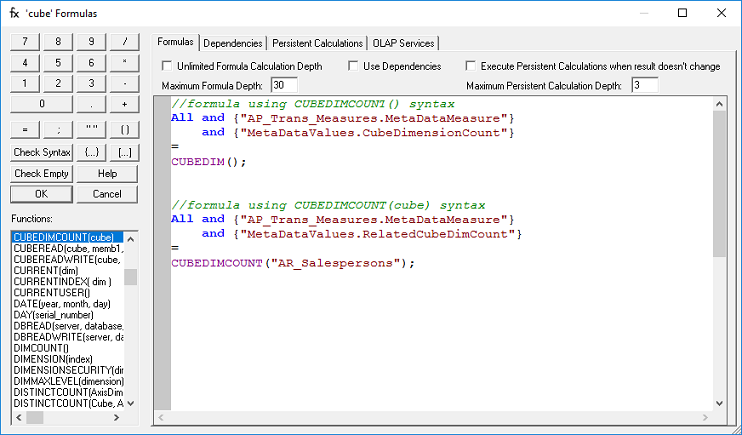Click the curly braces {...} button

(x=91, y=152)
